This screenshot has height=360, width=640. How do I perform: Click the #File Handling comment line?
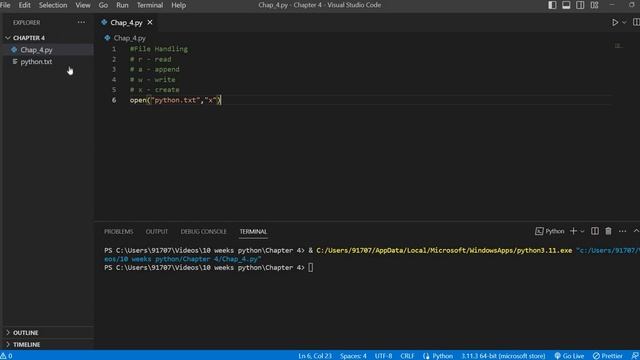point(159,49)
